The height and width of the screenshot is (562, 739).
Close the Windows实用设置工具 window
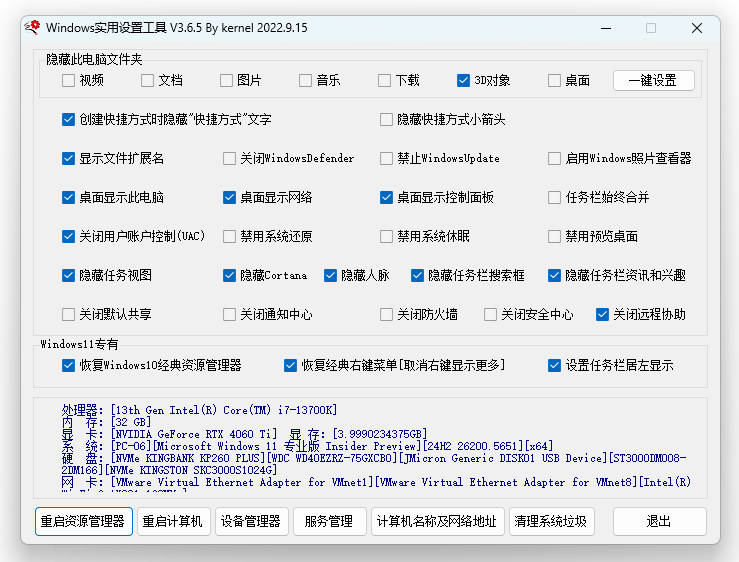pyautogui.click(x=697, y=28)
